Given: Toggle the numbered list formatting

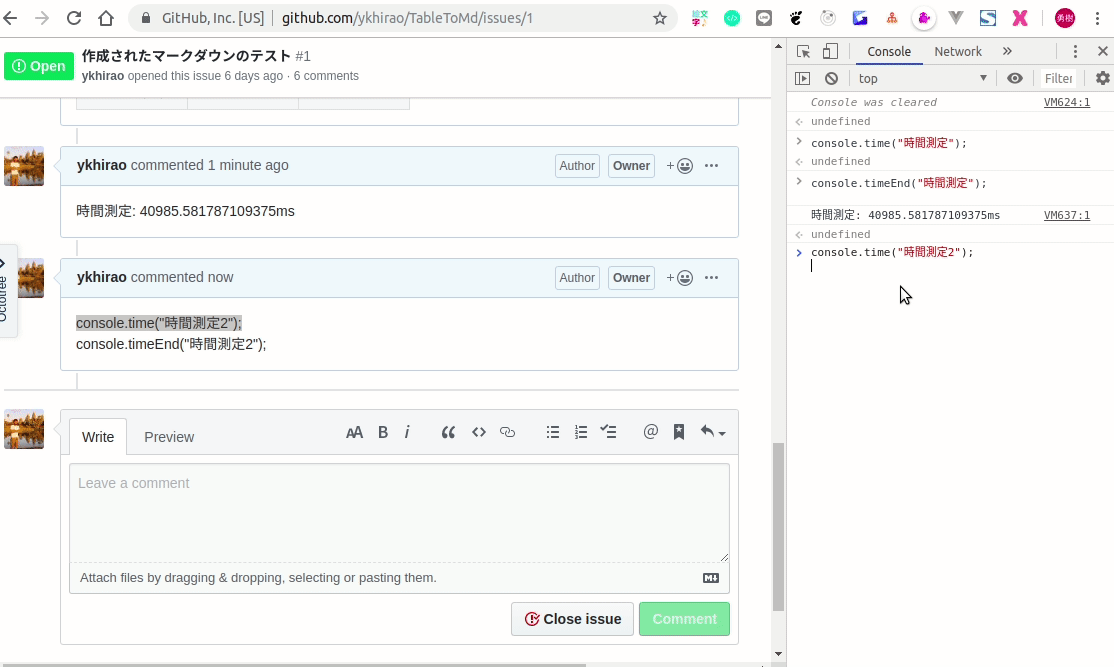Looking at the screenshot, I should click(581, 431).
